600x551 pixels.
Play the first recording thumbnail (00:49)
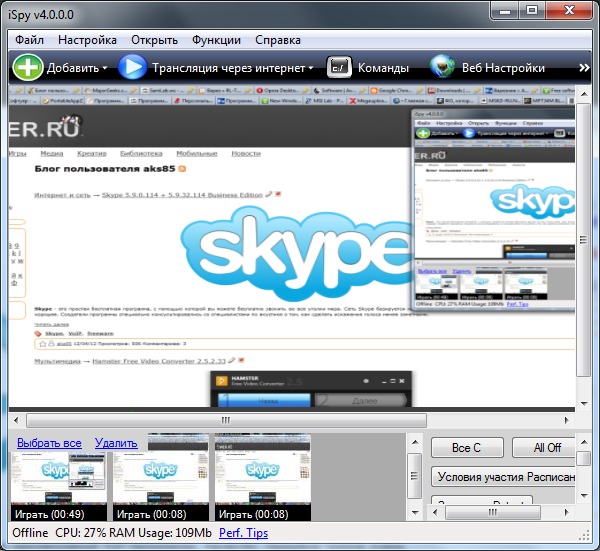pos(58,485)
